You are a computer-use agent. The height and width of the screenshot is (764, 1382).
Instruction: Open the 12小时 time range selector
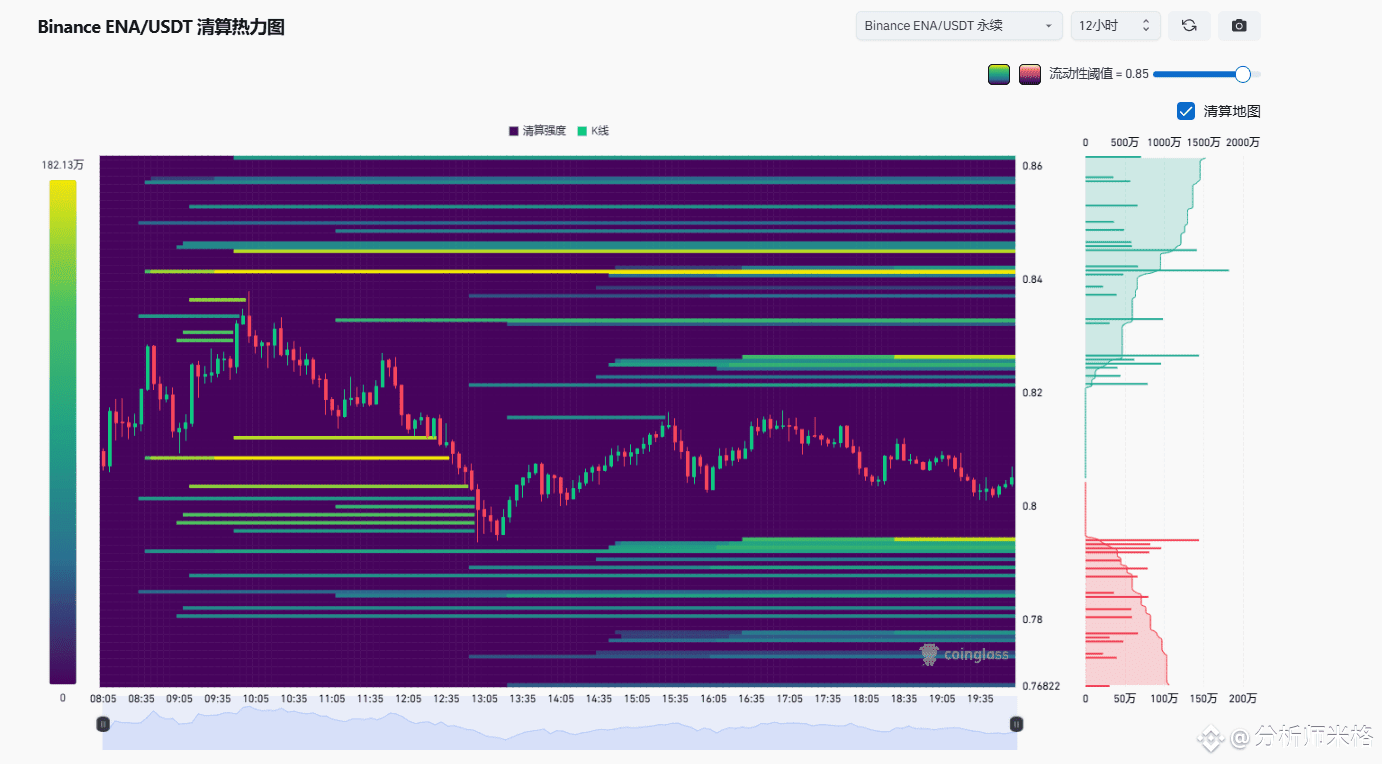1116,26
